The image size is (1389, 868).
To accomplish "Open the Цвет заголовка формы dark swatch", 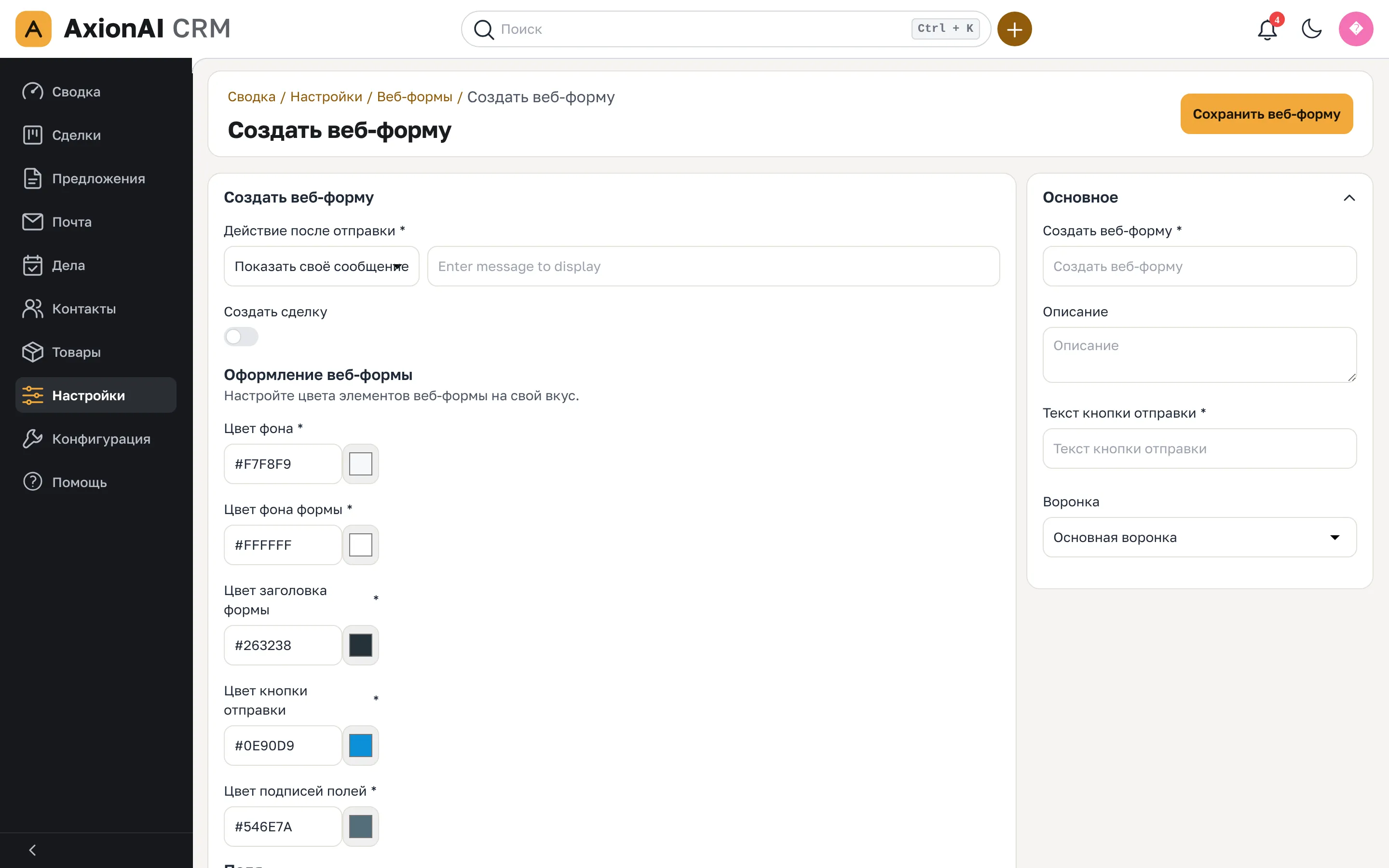I will pos(360,645).
